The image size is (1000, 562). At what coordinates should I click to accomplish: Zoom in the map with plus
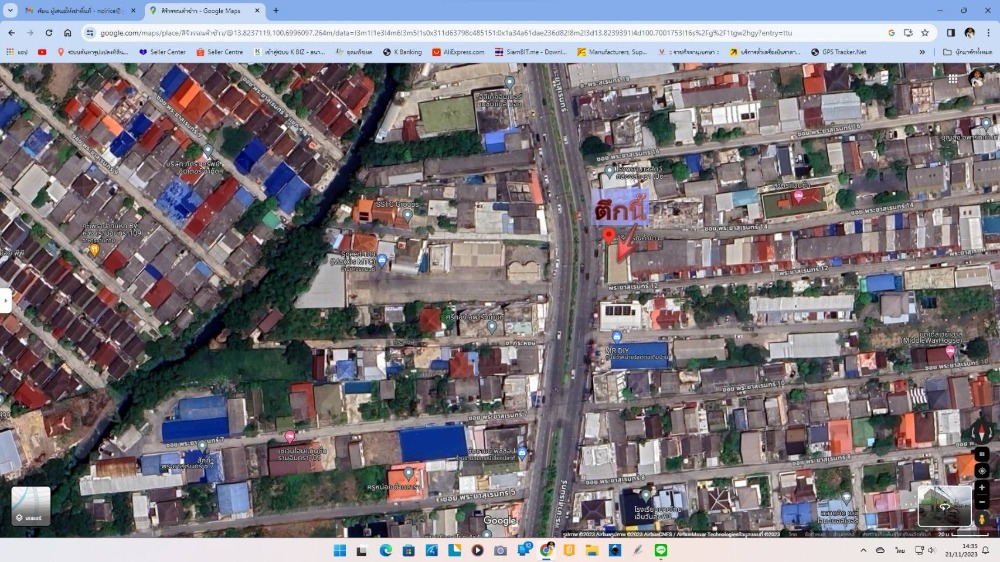point(982,487)
